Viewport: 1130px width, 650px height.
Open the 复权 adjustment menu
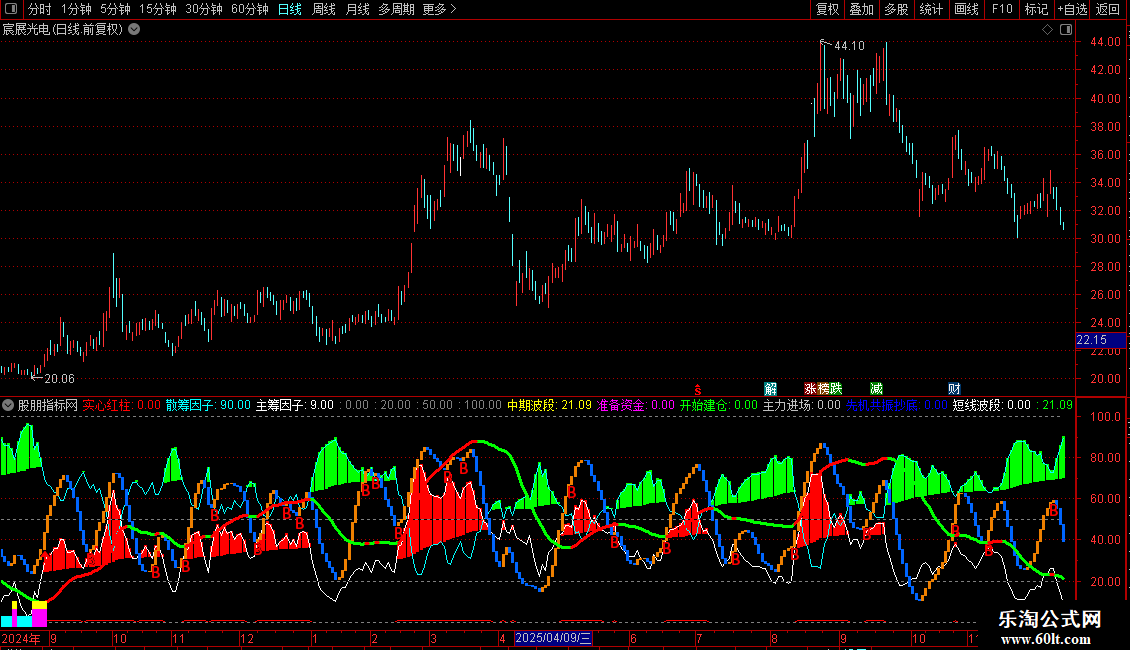click(827, 9)
